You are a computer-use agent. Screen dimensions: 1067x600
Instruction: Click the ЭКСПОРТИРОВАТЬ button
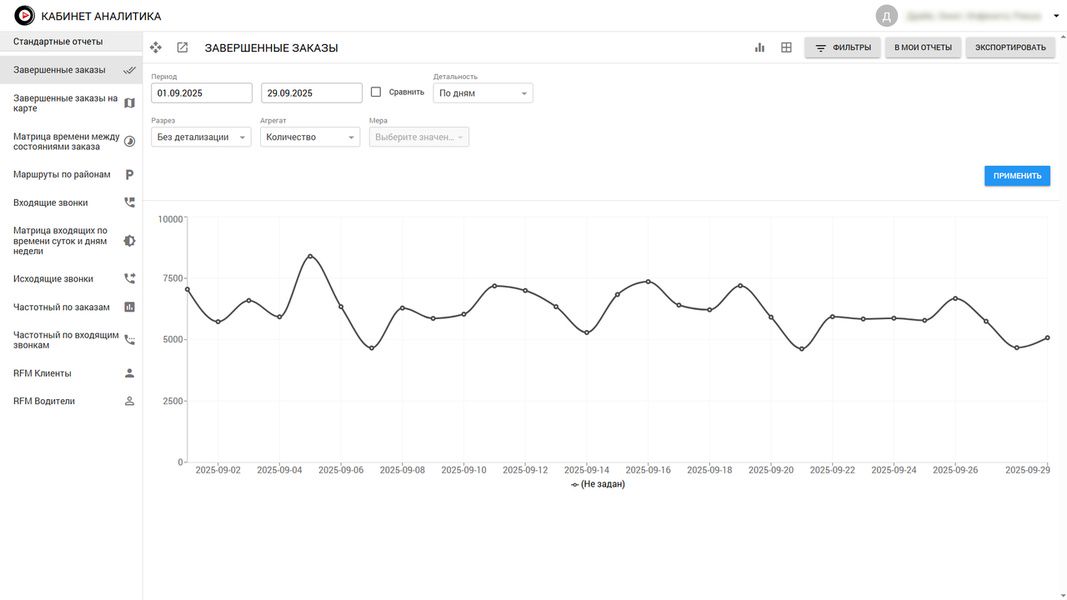(1010, 47)
